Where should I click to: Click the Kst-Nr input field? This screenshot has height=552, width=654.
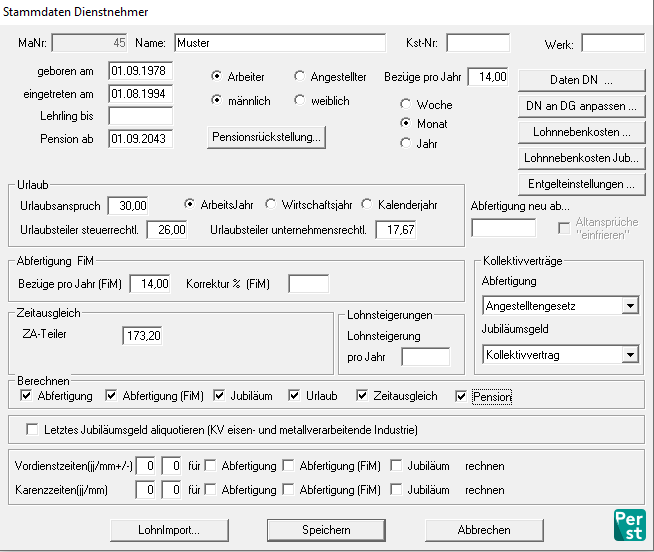point(478,43)
